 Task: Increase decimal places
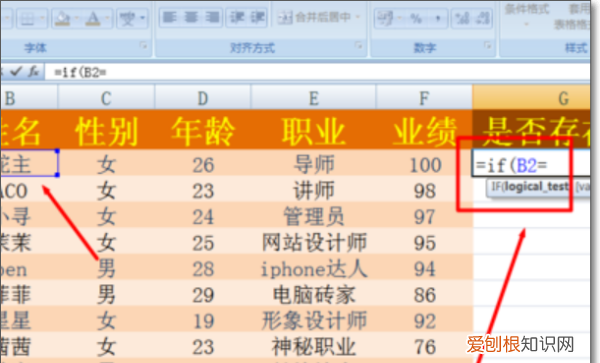(462, 18)
